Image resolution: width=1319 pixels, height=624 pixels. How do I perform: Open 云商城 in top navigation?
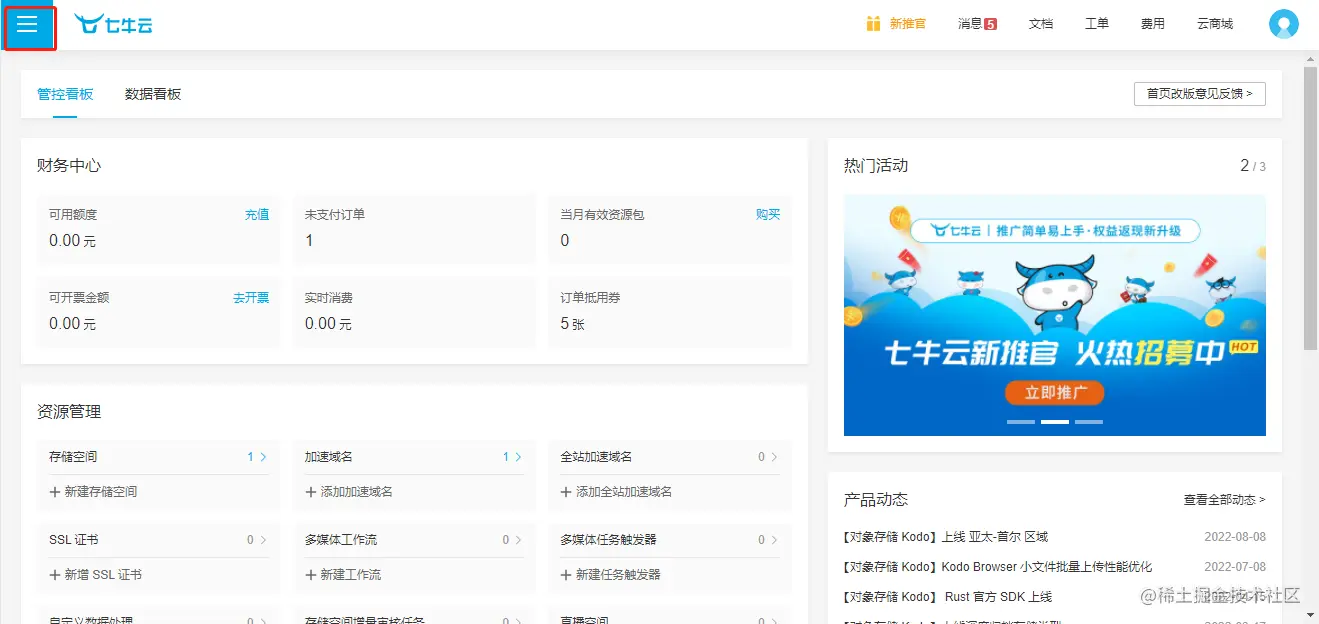click(x=1215, y=24)
